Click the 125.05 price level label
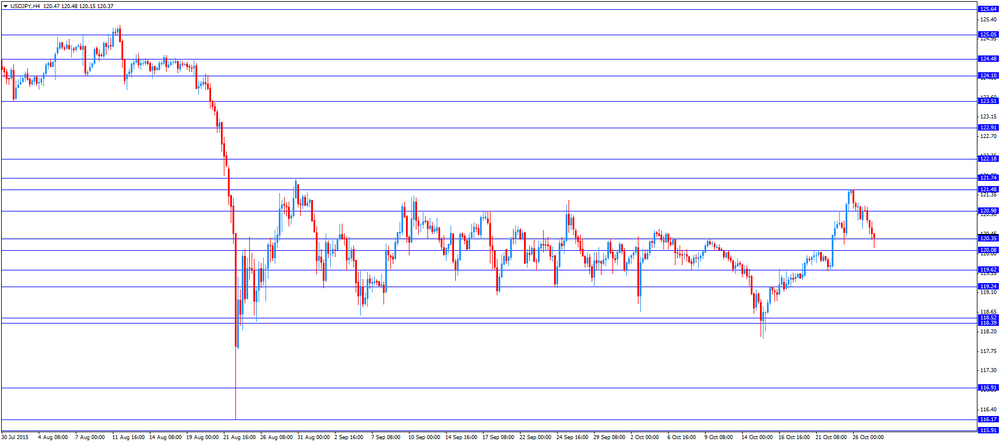Image resolution: width=1000 pixels, height=442 pixels. click(x=989, y=34)
